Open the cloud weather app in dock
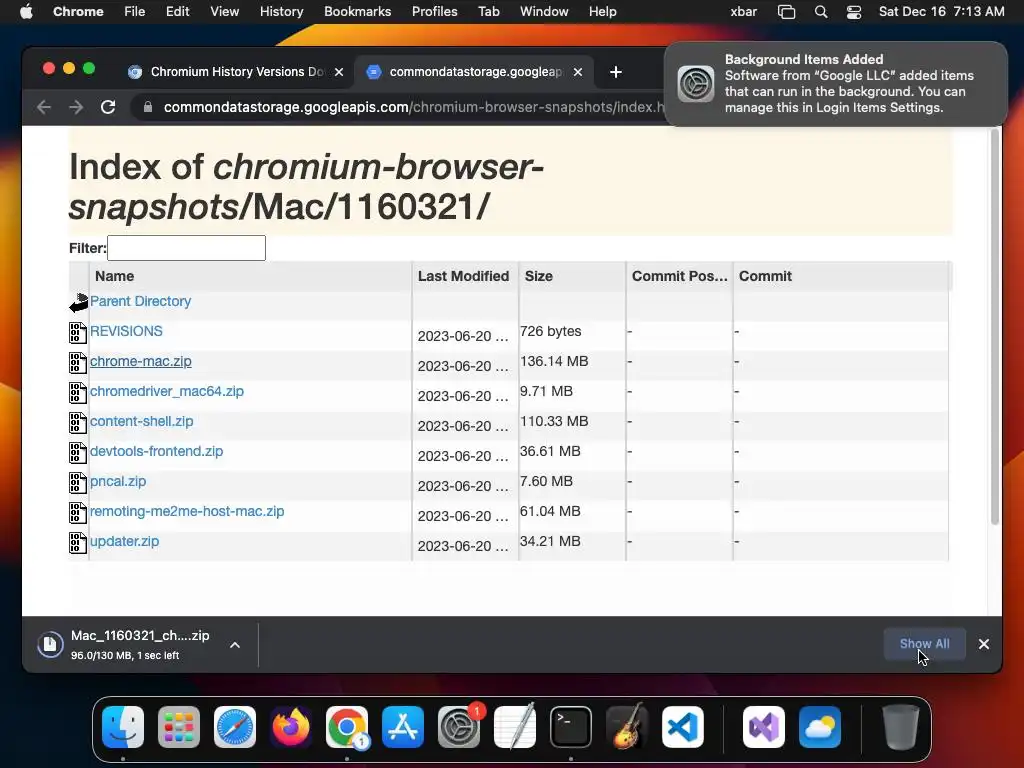Screen dimensions: 1024x768 (820, 727)
